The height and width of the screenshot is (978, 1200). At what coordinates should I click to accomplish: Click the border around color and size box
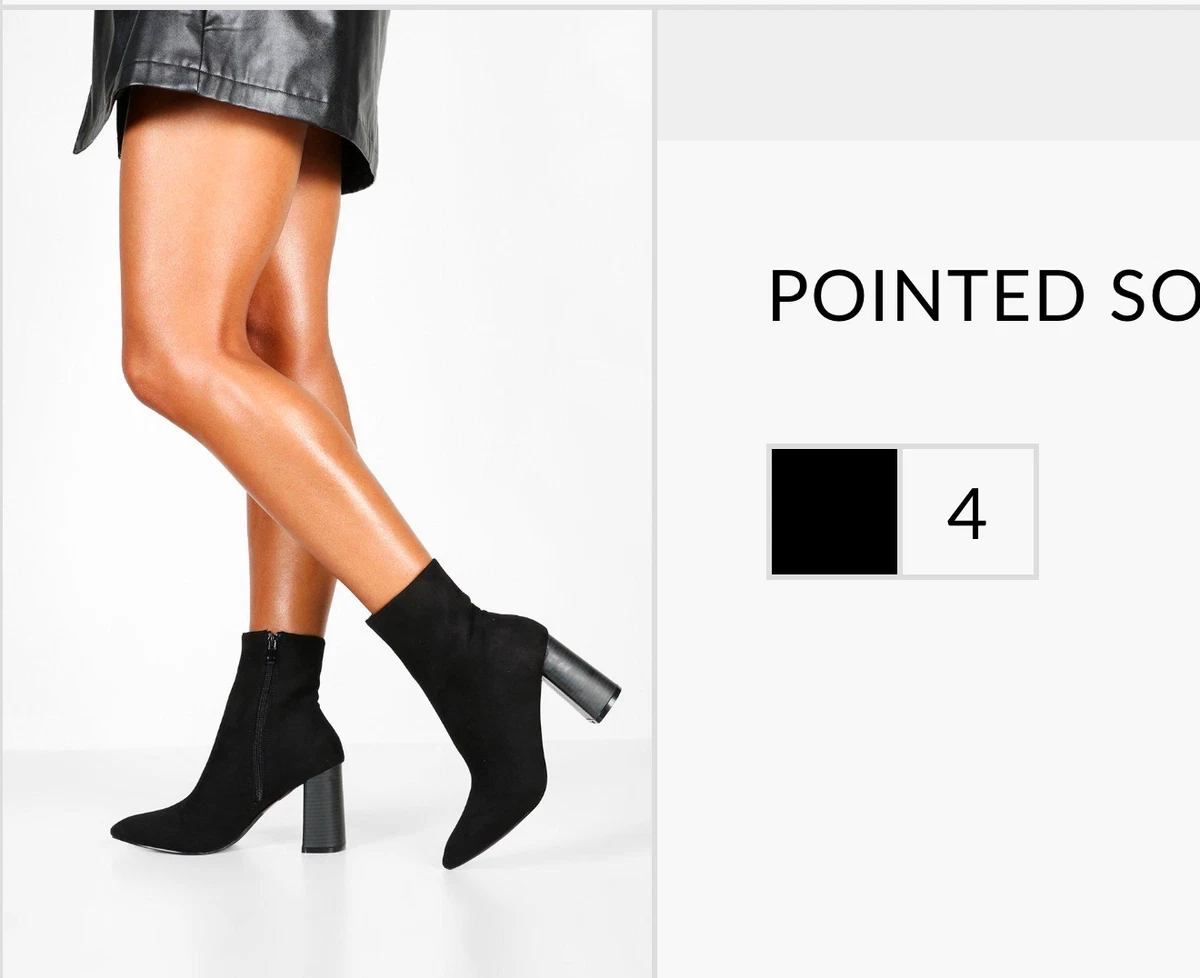[x=902, y=446]
